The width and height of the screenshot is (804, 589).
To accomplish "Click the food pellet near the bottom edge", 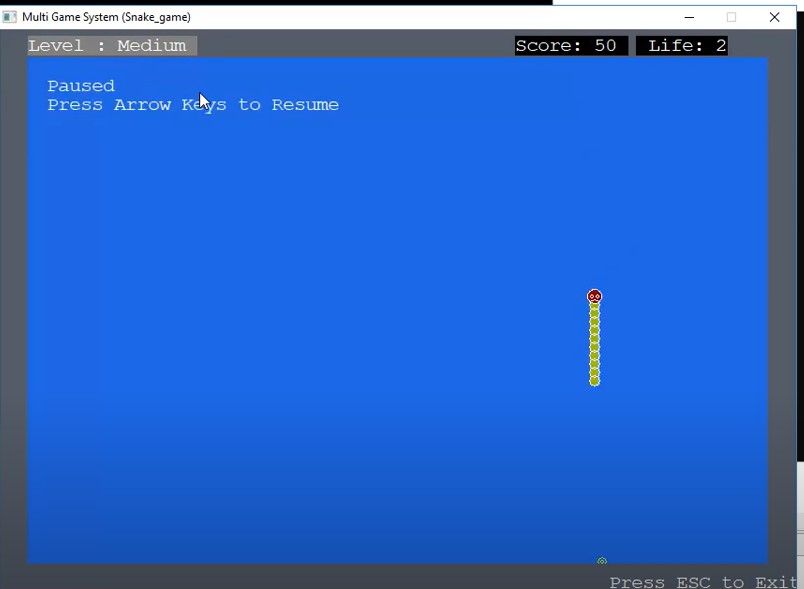I will point(601,560).
